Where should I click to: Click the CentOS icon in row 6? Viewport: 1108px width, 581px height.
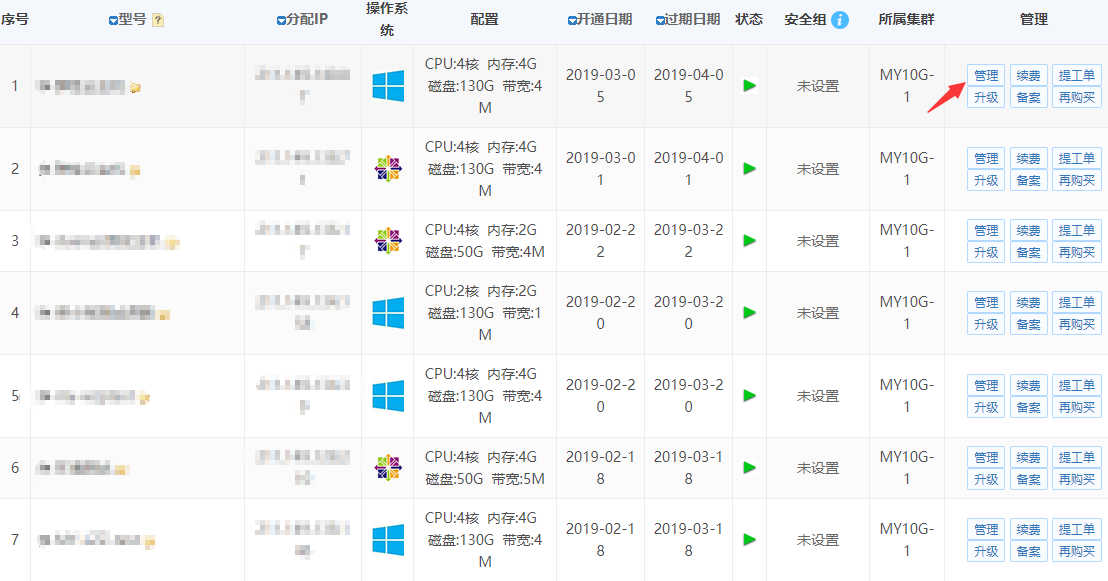point(388,468)
